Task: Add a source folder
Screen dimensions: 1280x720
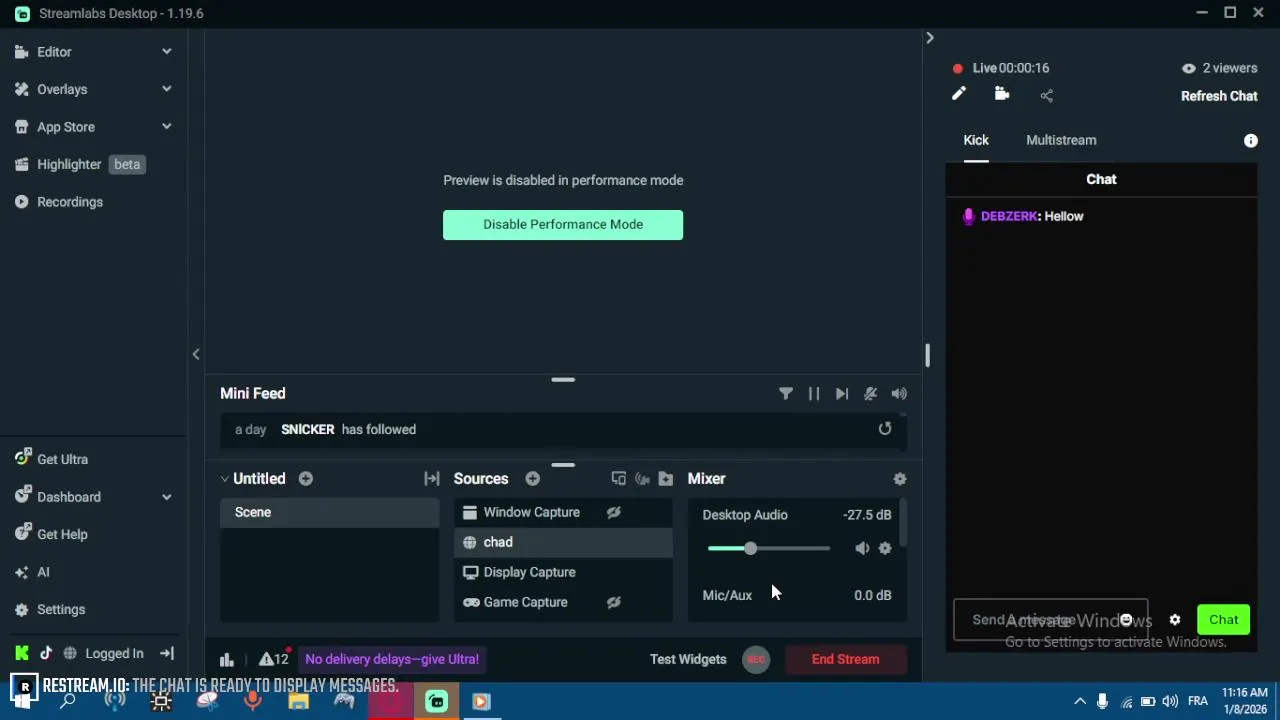Action: click(666, 479)
